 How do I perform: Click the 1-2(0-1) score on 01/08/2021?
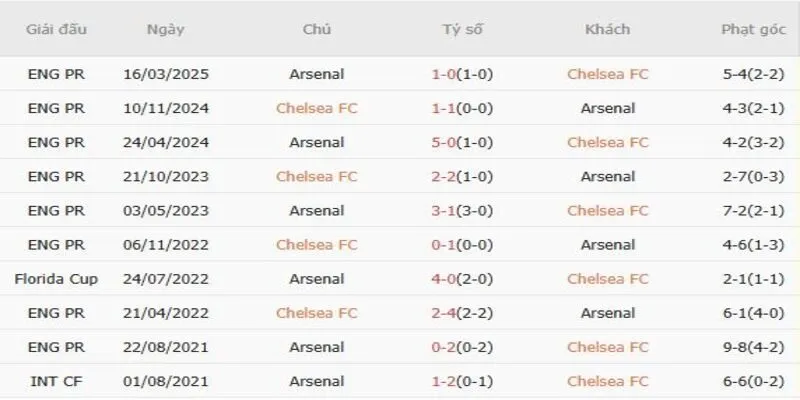click(461, 380)
